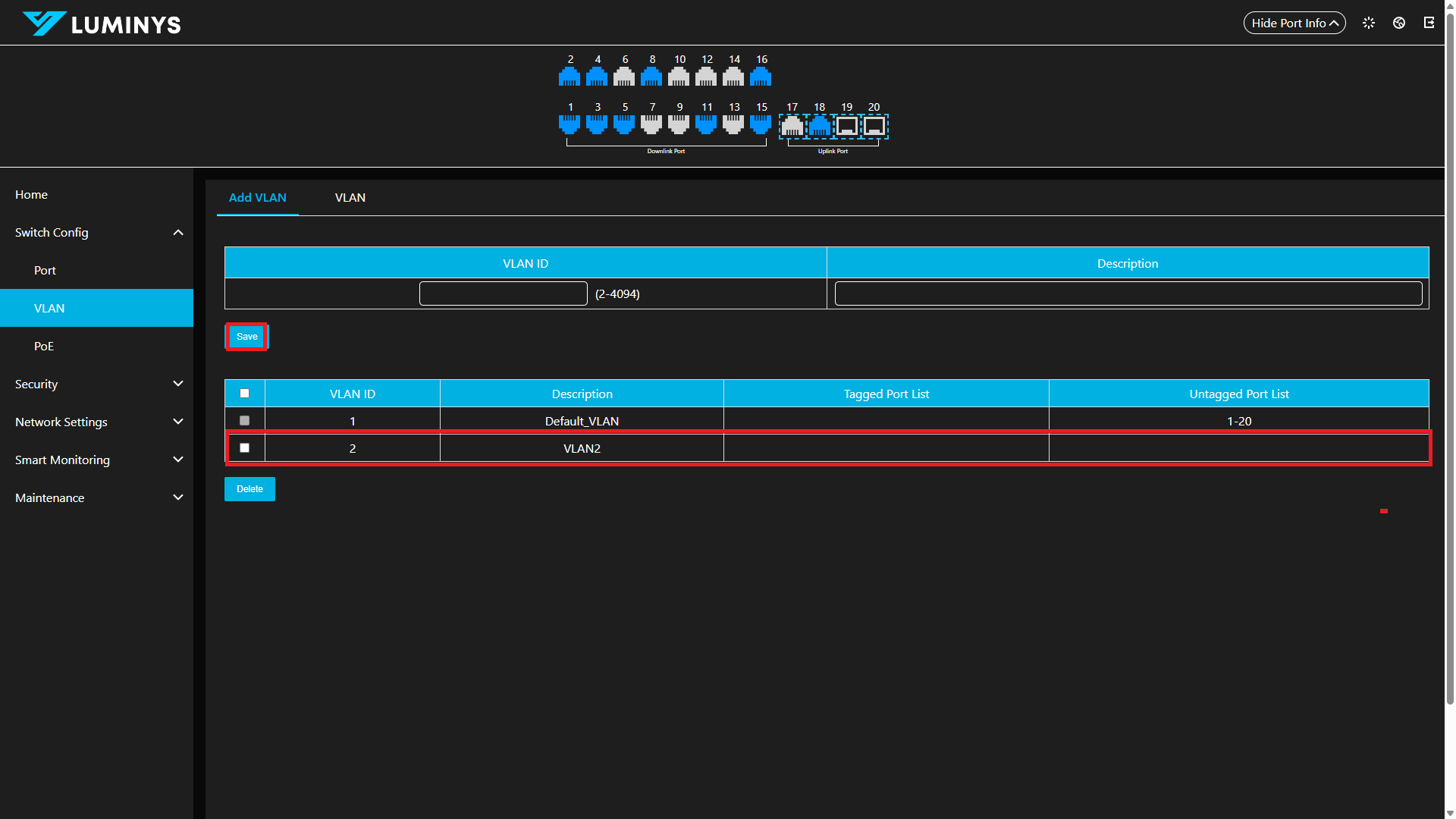1456x819 pixels.
Task: Click the Delete button
Action: coord(249,489)
